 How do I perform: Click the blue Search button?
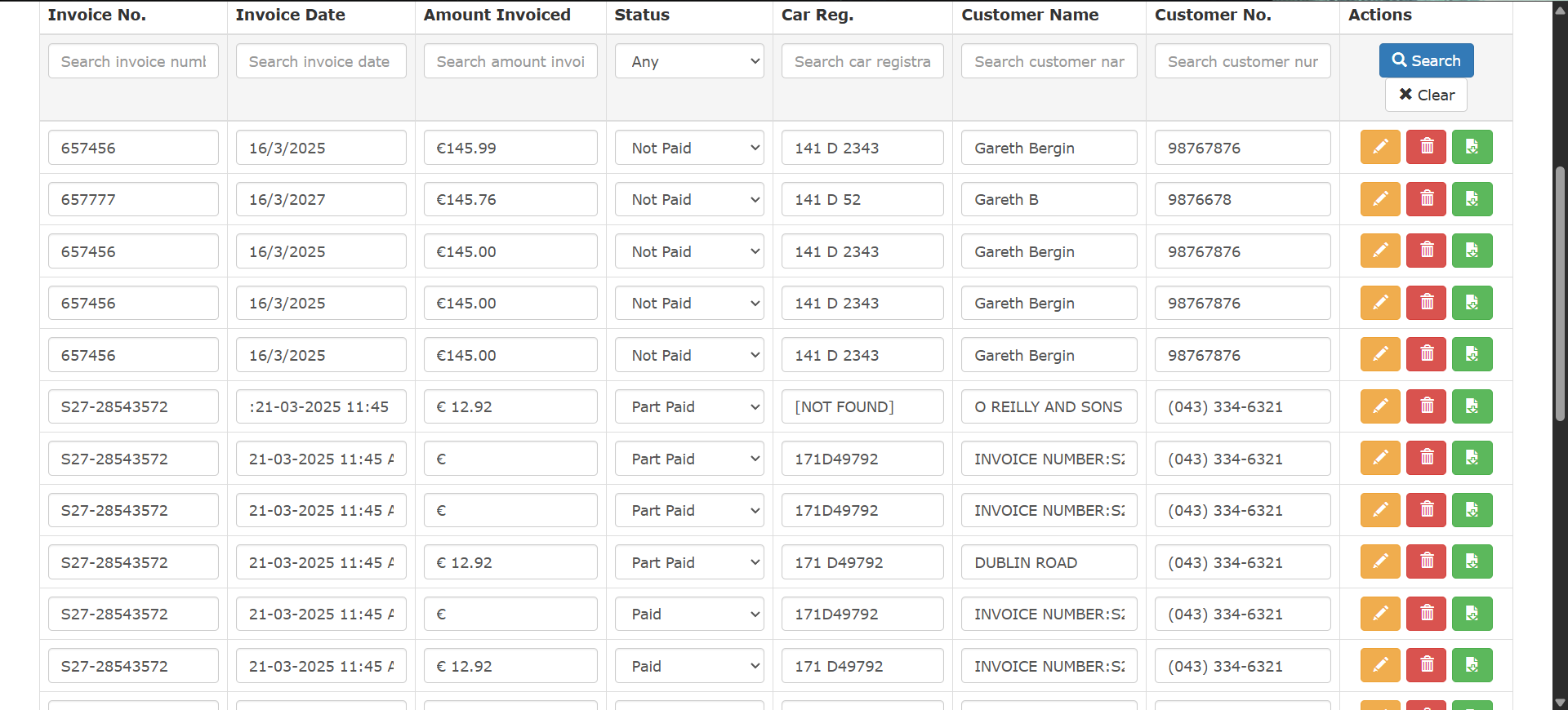coord(1426,60)
